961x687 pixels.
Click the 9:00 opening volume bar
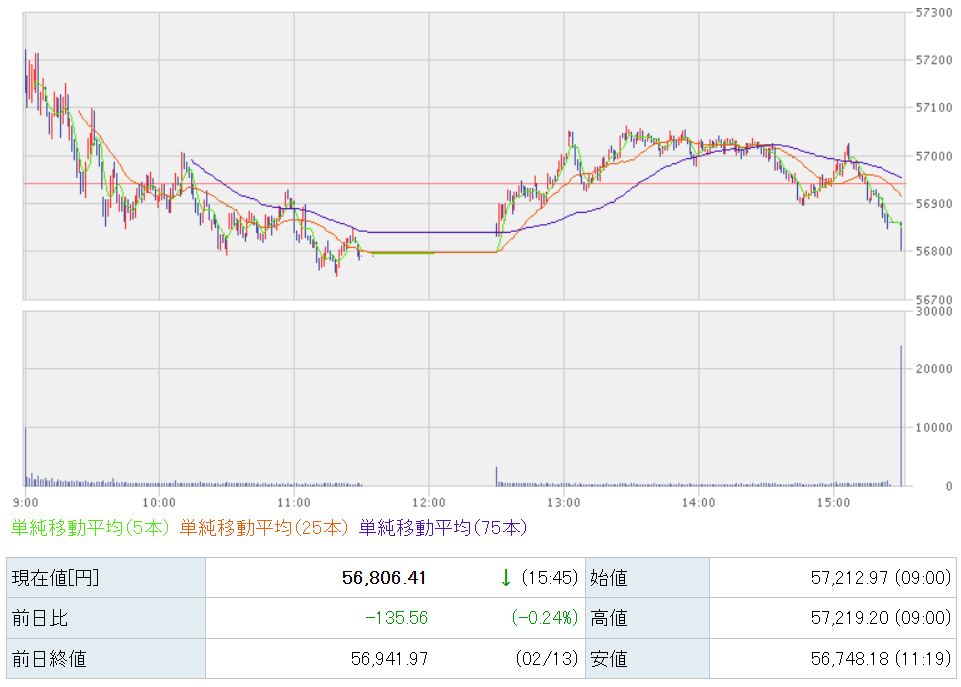pos(25,456)
